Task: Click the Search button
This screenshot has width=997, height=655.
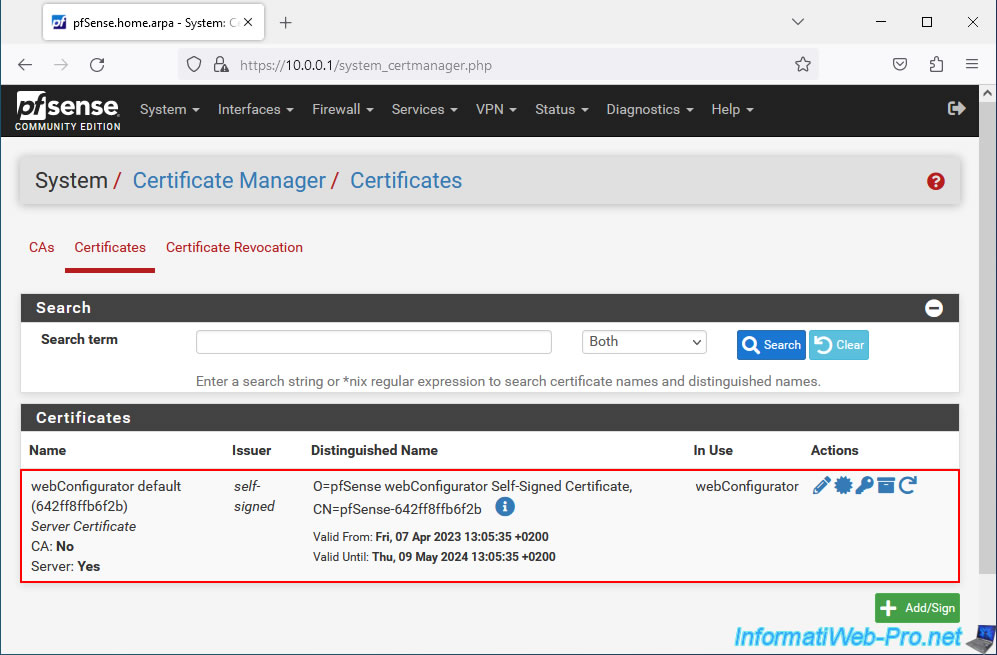Action: click(x=771, y=345)
